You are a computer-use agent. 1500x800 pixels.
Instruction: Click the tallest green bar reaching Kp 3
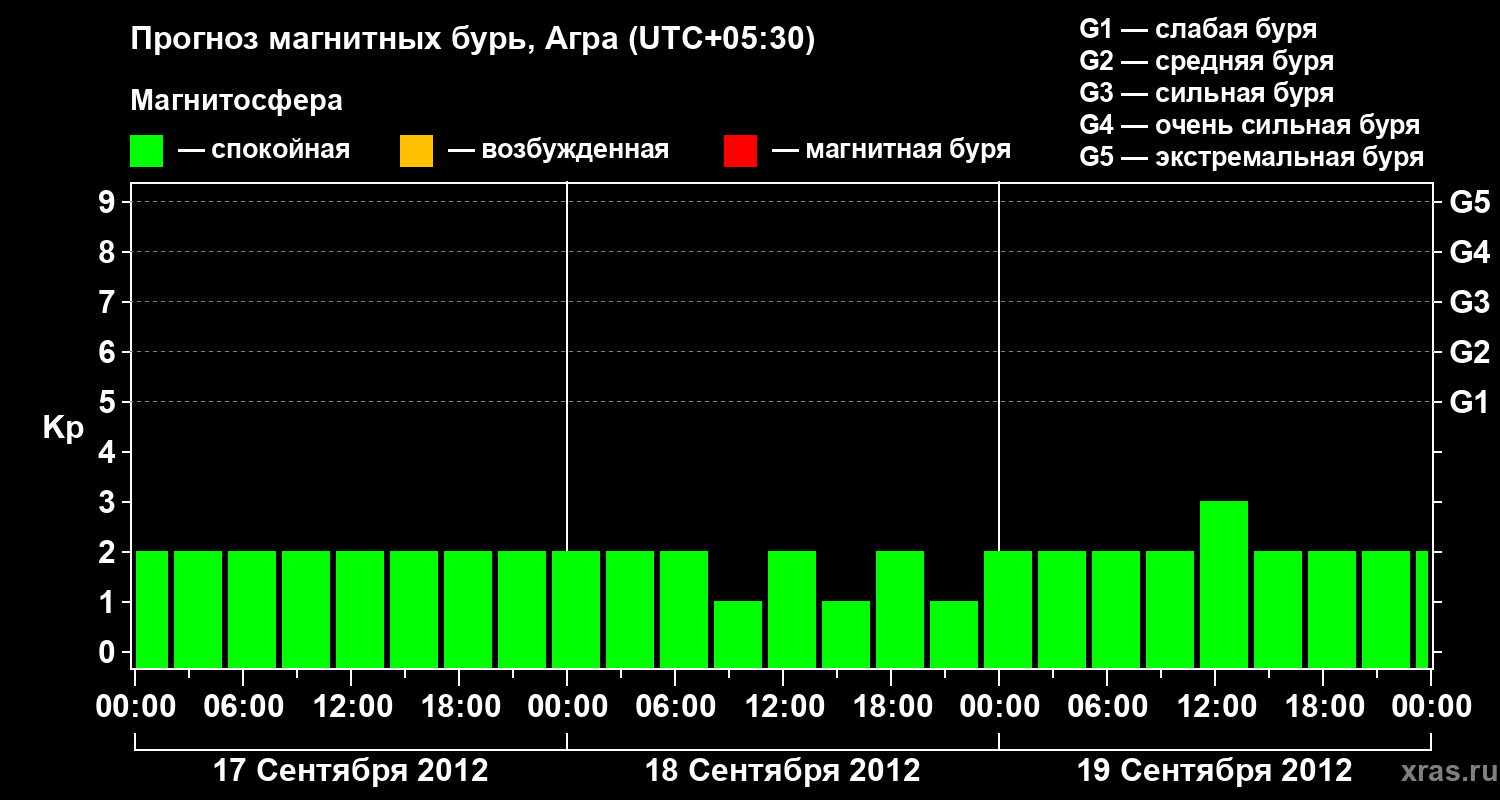pos(1224,584)
